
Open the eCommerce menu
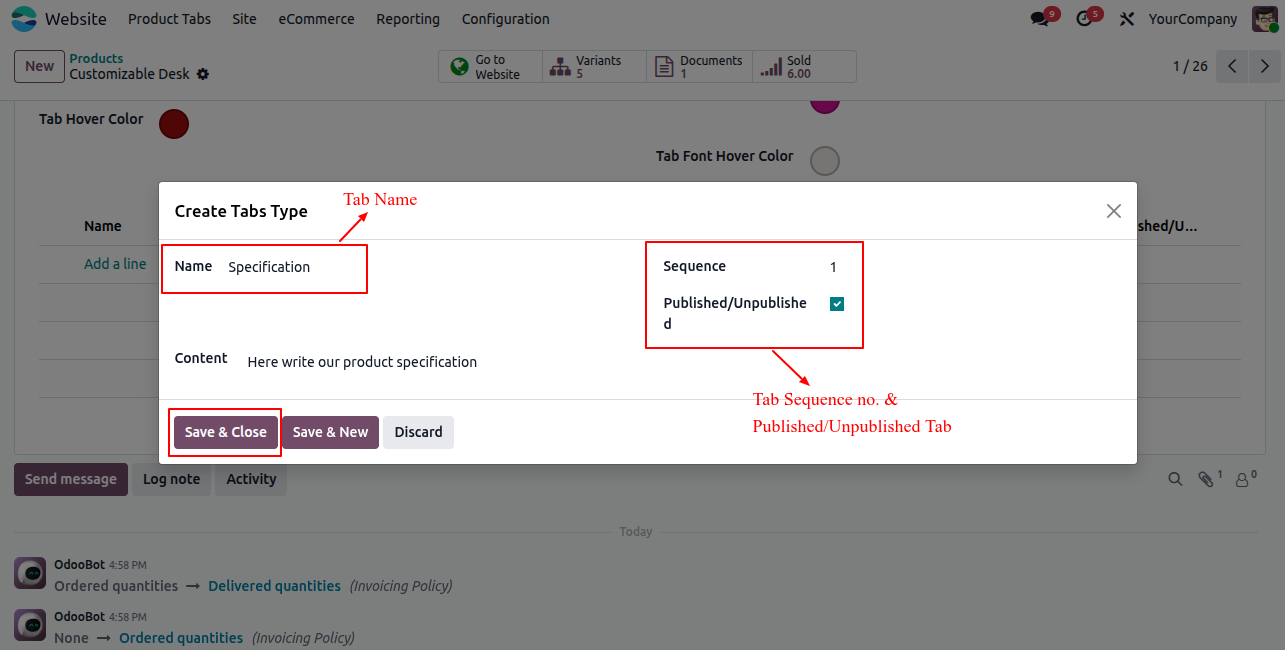tap(316, 19)
